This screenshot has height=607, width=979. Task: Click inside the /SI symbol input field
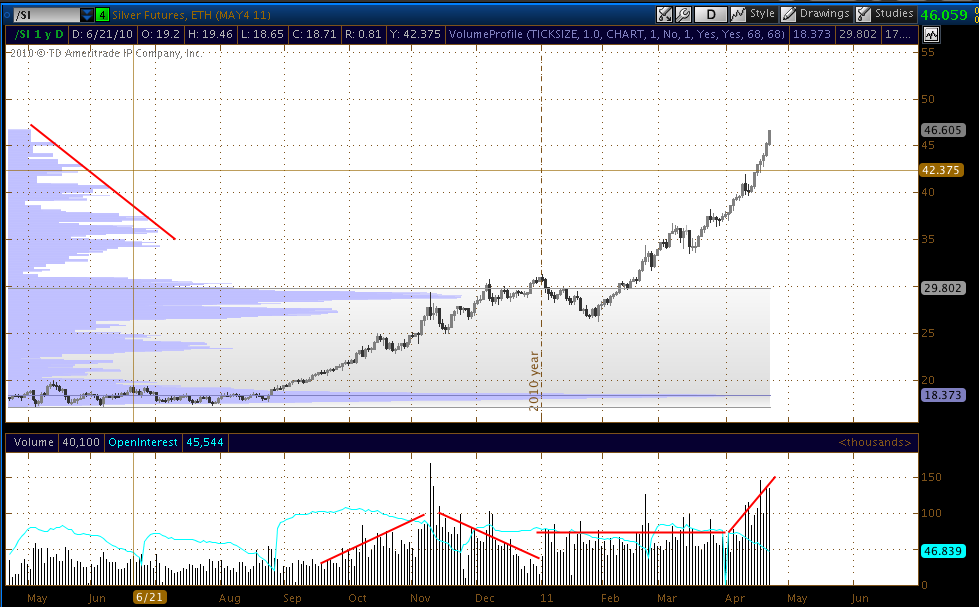[x=45, y=15]
